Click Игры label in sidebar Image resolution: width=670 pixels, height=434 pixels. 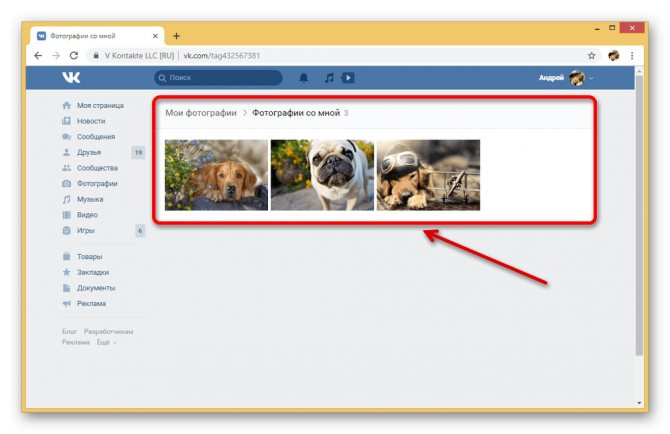point(85,231)
